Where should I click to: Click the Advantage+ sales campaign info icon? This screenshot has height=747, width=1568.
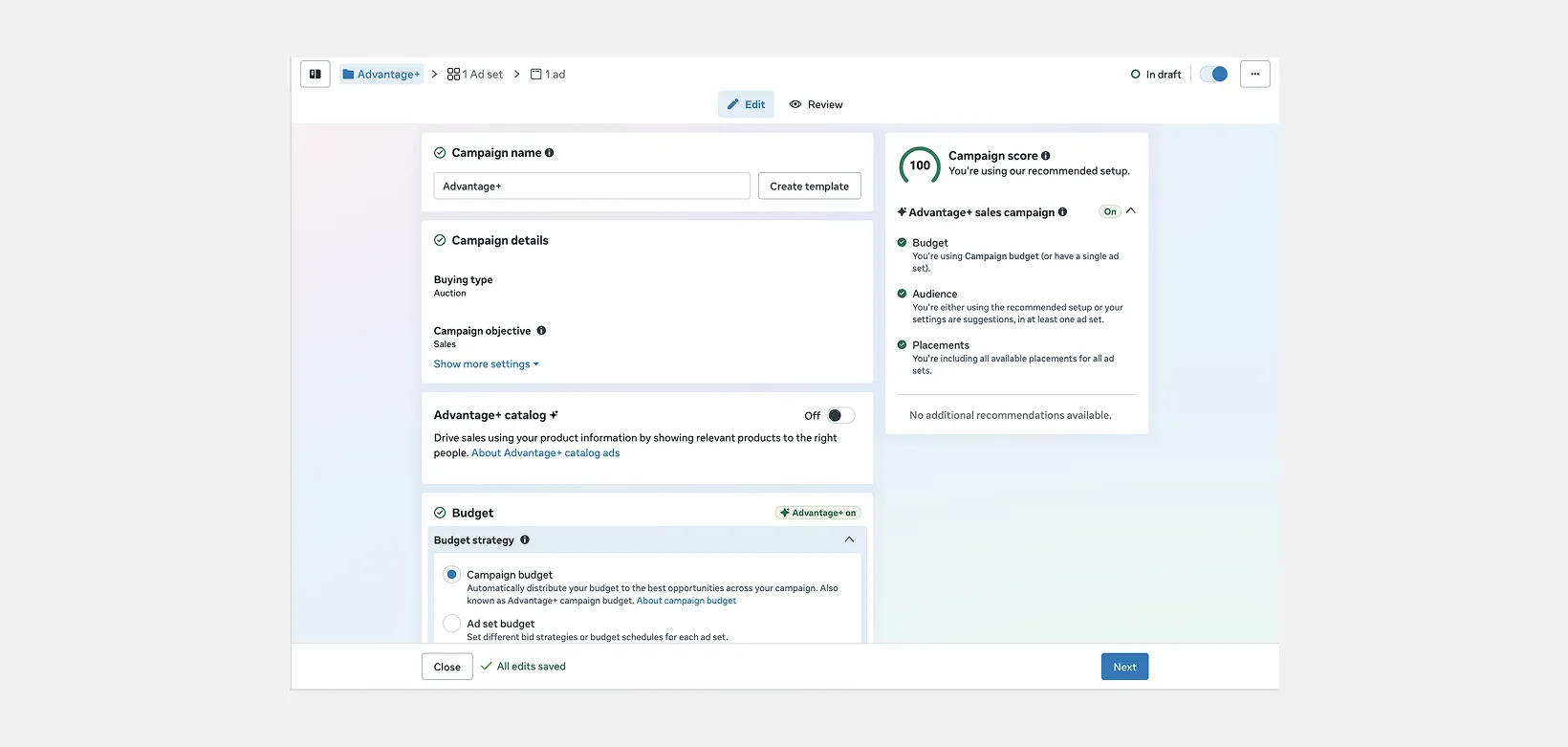pyautogui.click(x=1062, y=211)
